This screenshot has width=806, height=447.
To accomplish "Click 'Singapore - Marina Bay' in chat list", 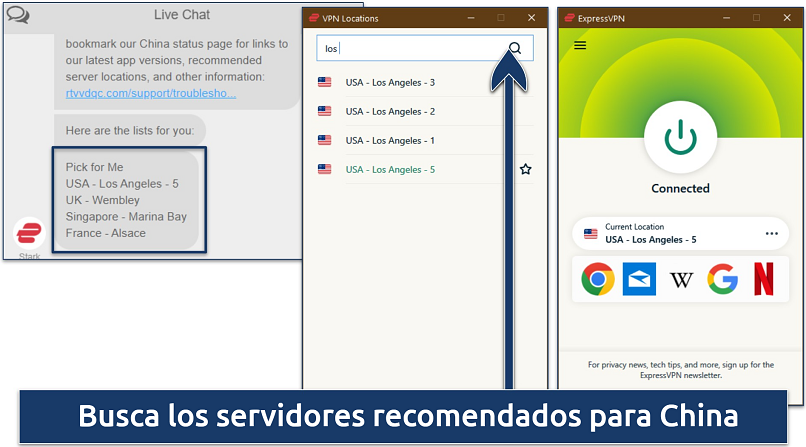I will pyautogui.click(x=126, y=216).
